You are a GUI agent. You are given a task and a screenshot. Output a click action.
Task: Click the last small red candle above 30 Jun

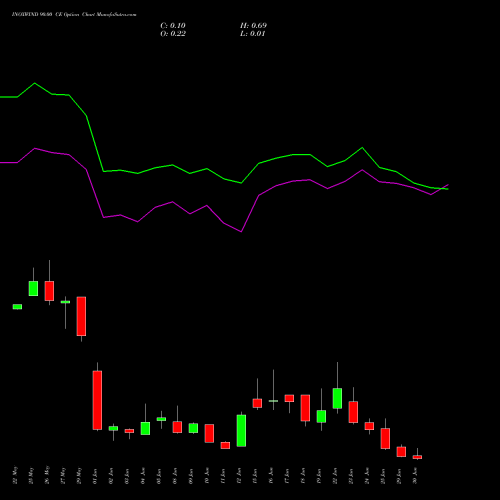(x=417, y=457)
